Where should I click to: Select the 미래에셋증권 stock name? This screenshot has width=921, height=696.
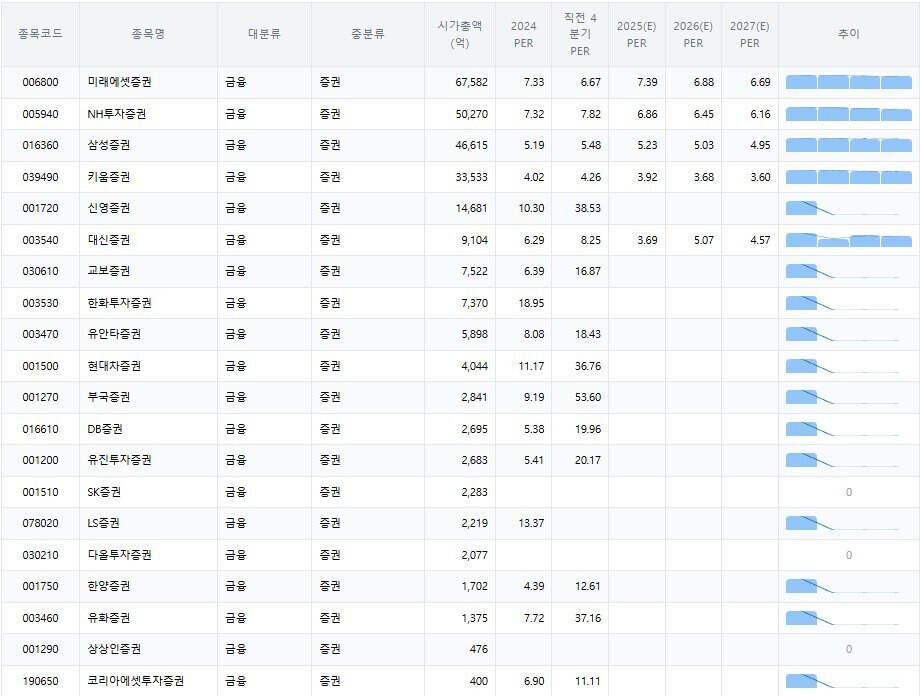pyautogui.click(x=119, y=82)
